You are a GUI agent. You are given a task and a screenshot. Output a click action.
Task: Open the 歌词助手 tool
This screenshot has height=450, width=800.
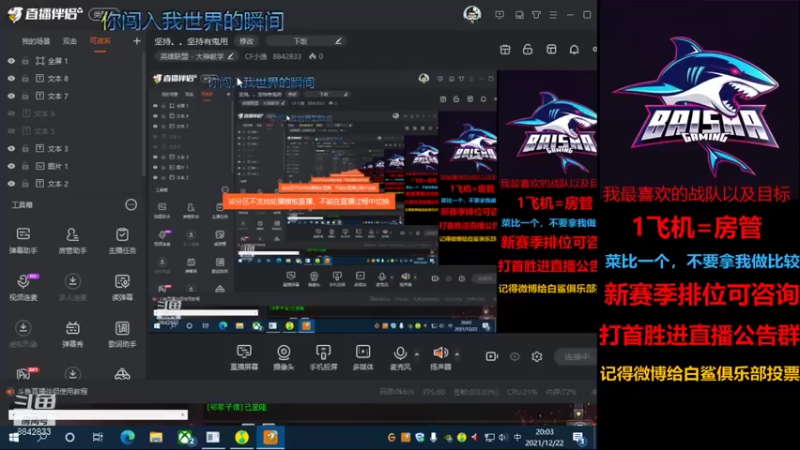pyautogui.click(x=122, y=334)
